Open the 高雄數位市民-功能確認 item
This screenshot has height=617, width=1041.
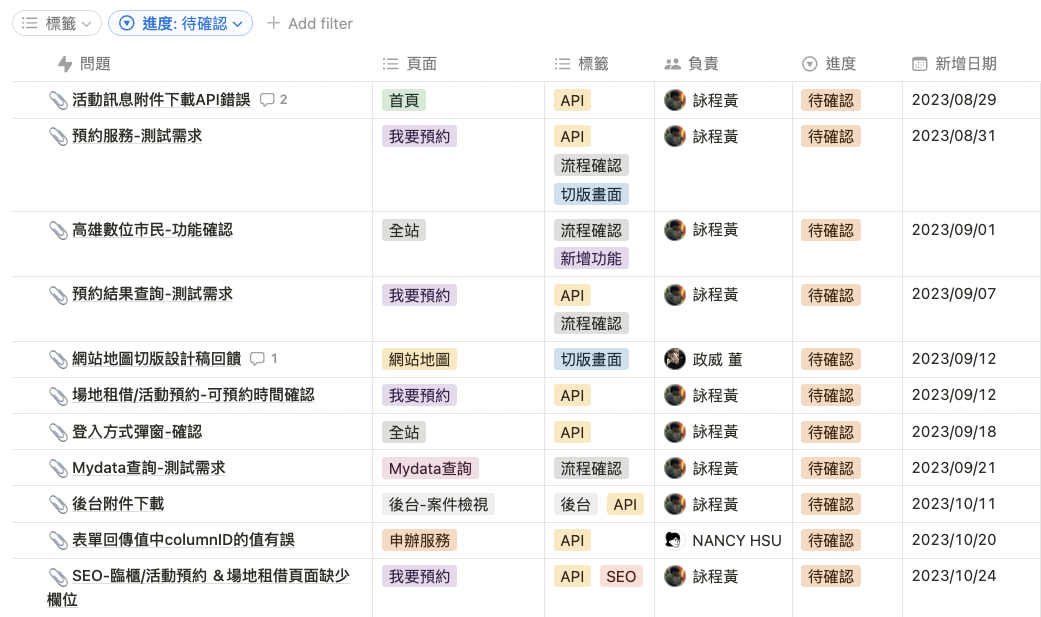click(152, 230)
